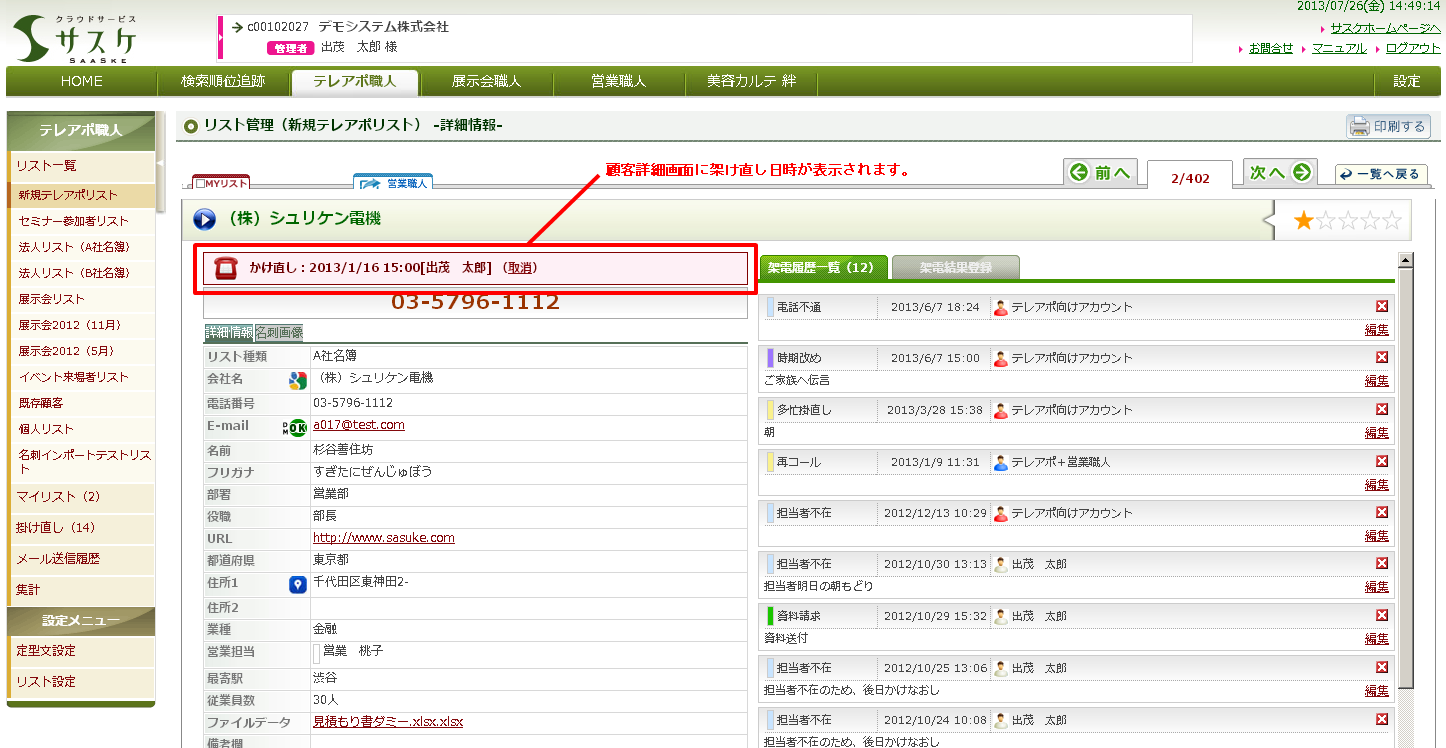The image size is (1446, 748).
Task: Collapse the left sidebar with the arrow handle
Action: coord(160,163)
